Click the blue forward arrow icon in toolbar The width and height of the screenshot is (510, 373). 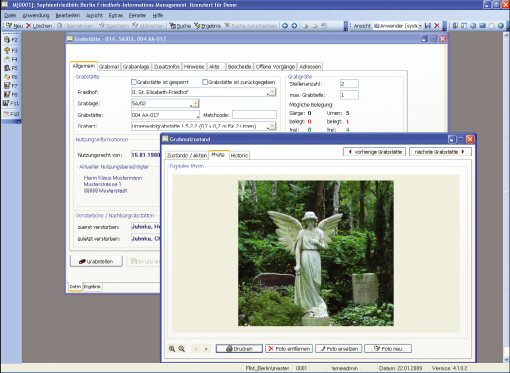pyautogui.click(x=294, y=26)
